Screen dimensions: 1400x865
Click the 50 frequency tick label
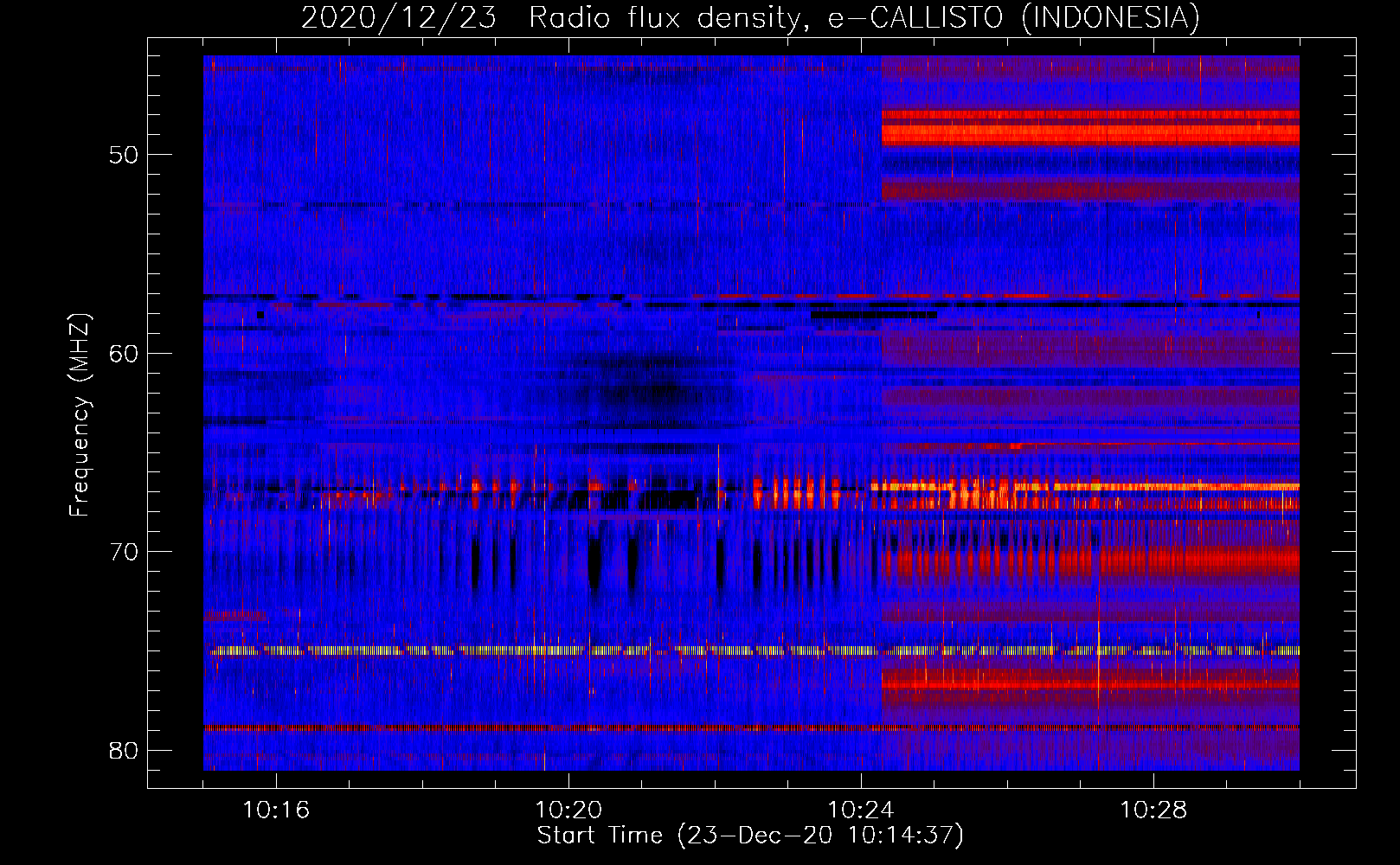[x=124, y=155]
